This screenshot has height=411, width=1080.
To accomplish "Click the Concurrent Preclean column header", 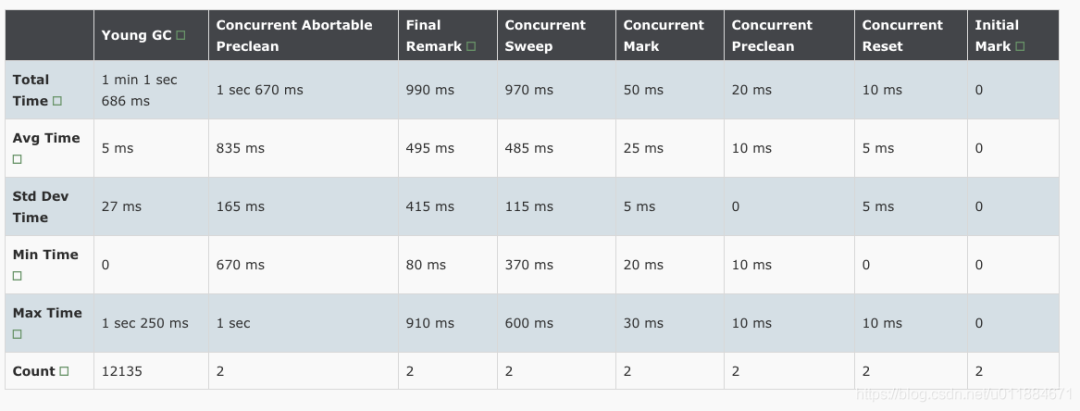I will pos(773,35).
